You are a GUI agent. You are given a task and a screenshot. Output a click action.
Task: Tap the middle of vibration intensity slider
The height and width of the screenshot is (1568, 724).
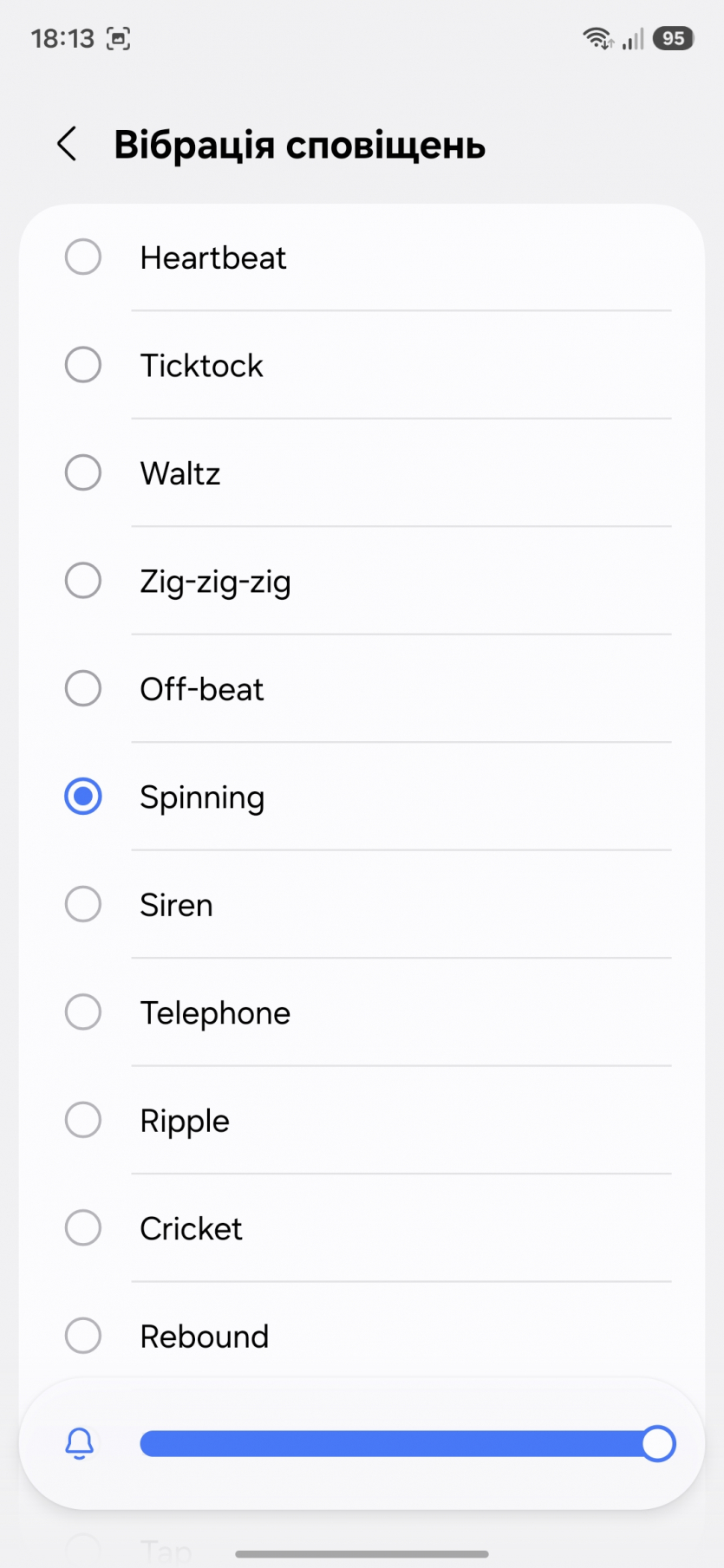click(399, 1443)
